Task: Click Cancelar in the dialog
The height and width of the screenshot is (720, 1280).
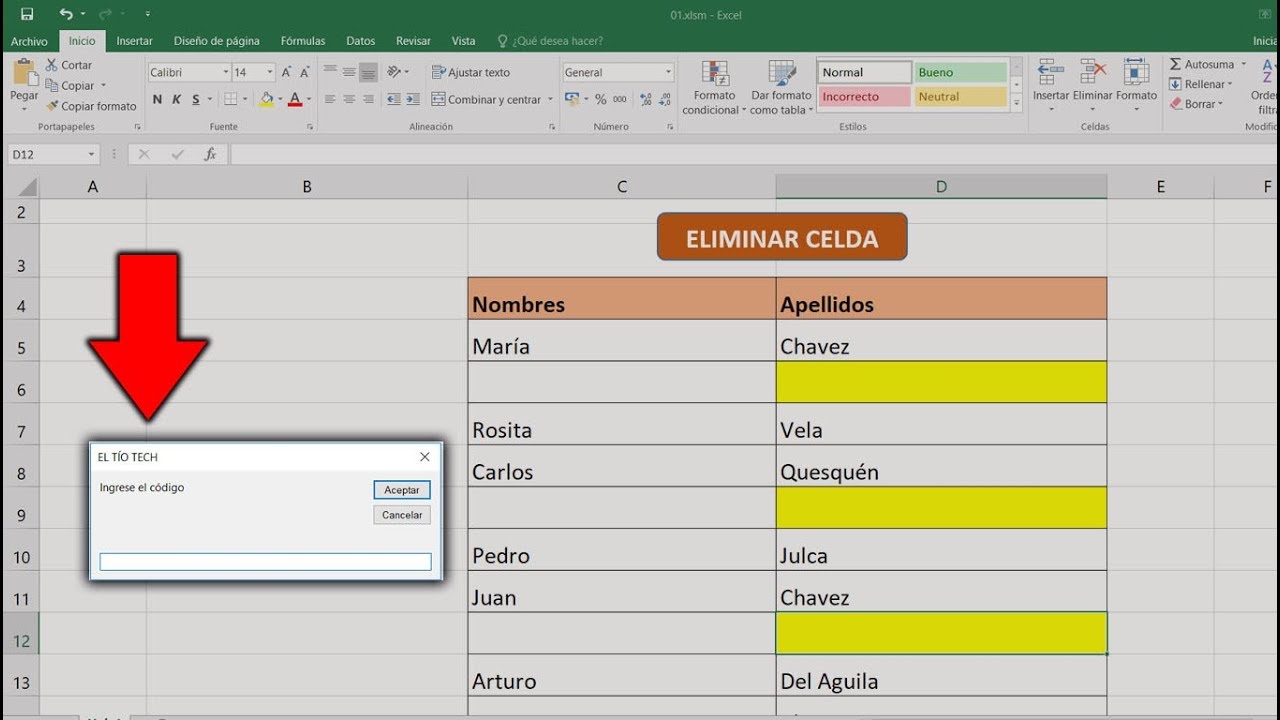Action: coord(402,515)
